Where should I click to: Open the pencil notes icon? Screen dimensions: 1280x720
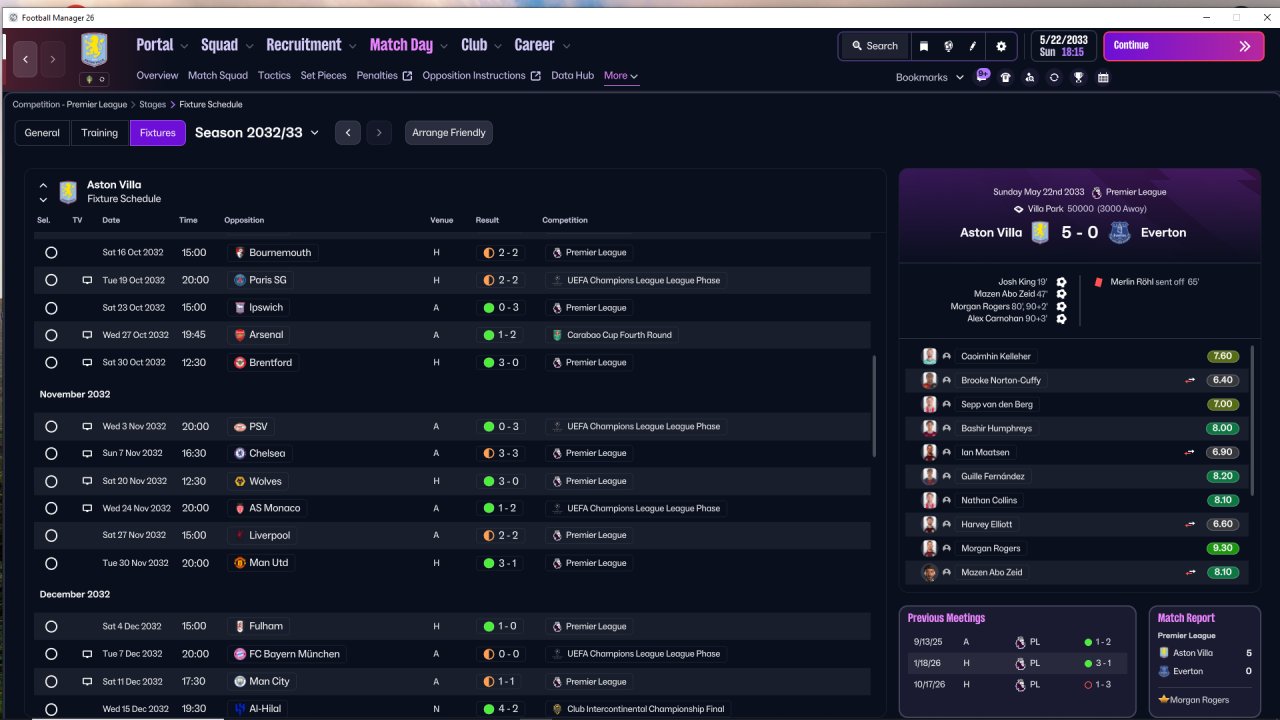[973, 46]
